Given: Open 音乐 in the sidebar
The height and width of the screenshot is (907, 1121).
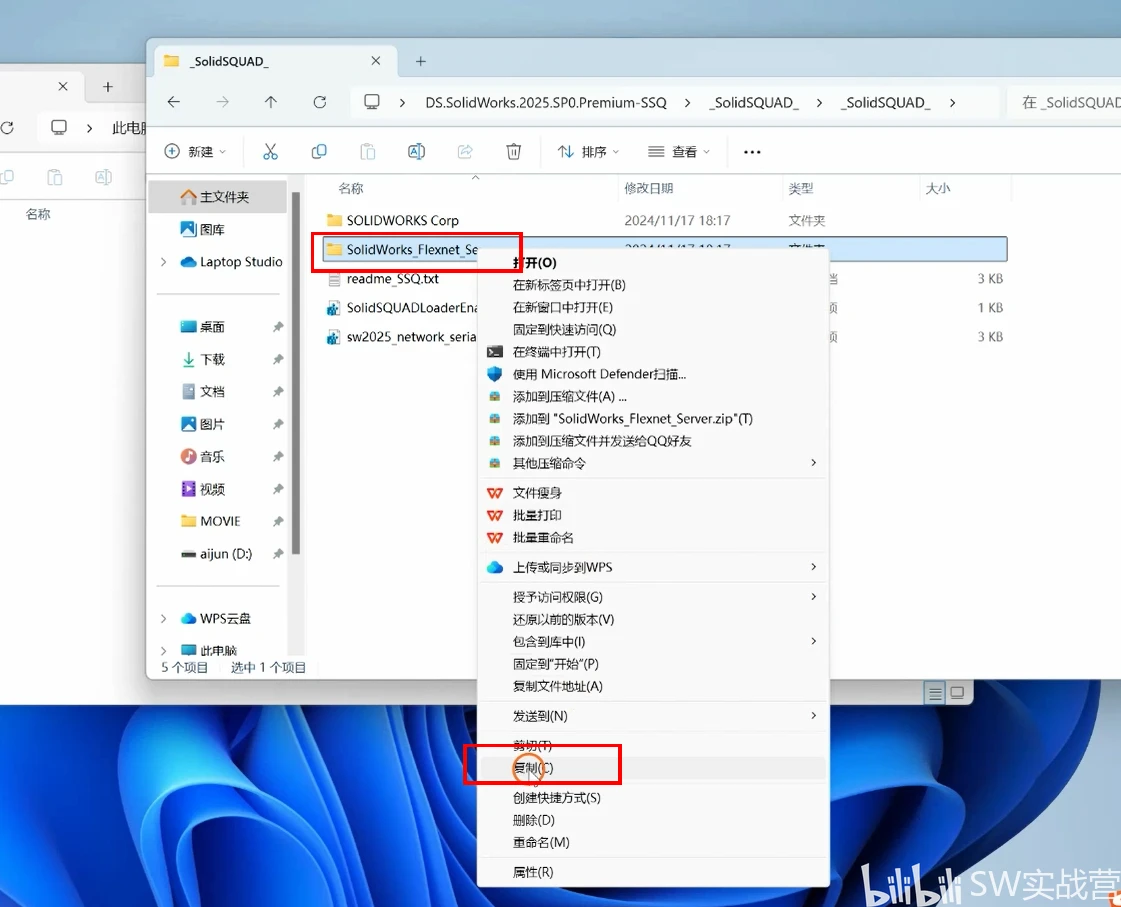Looking at the screenshot, I should 217,457.
